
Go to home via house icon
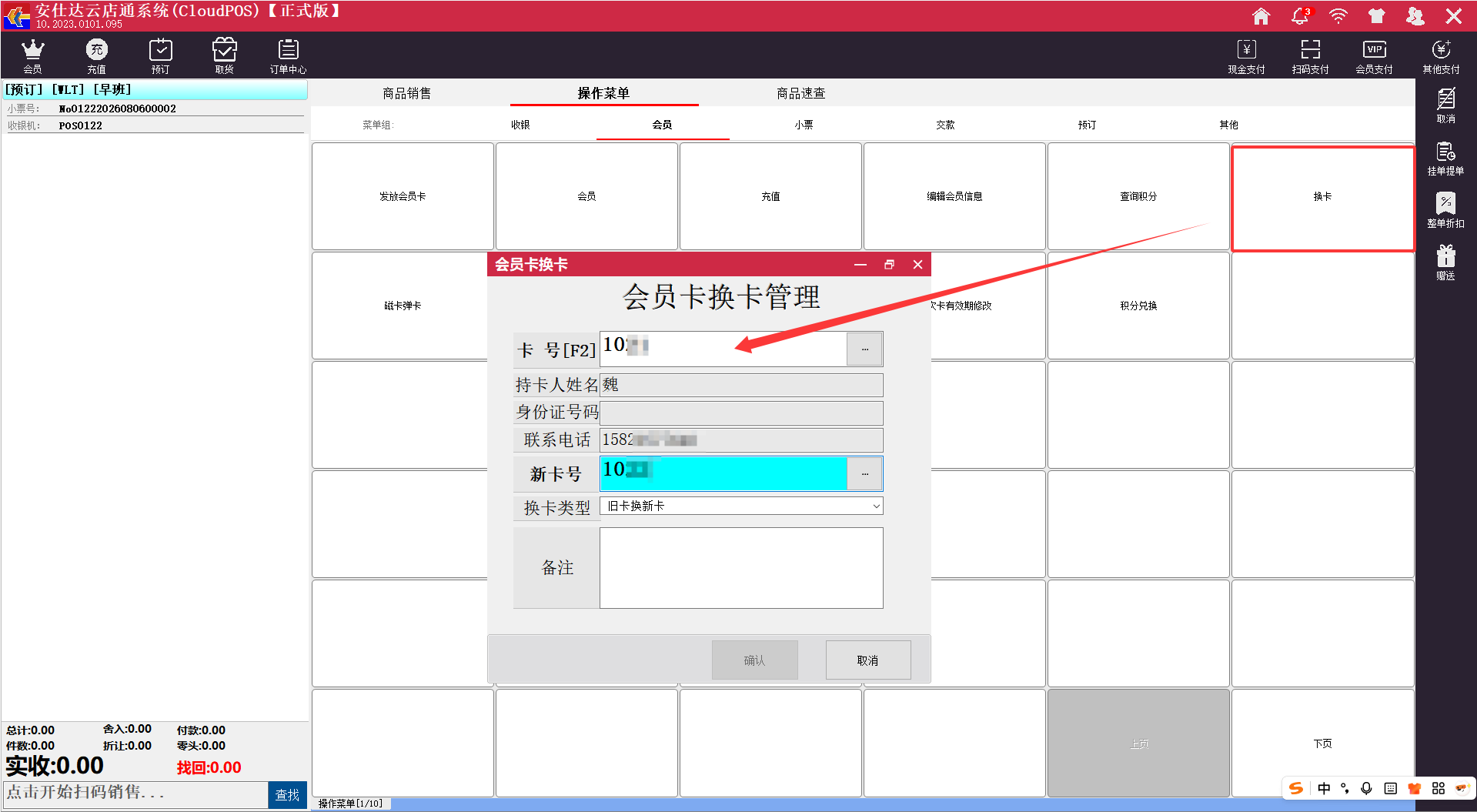tap(1261, 15)
